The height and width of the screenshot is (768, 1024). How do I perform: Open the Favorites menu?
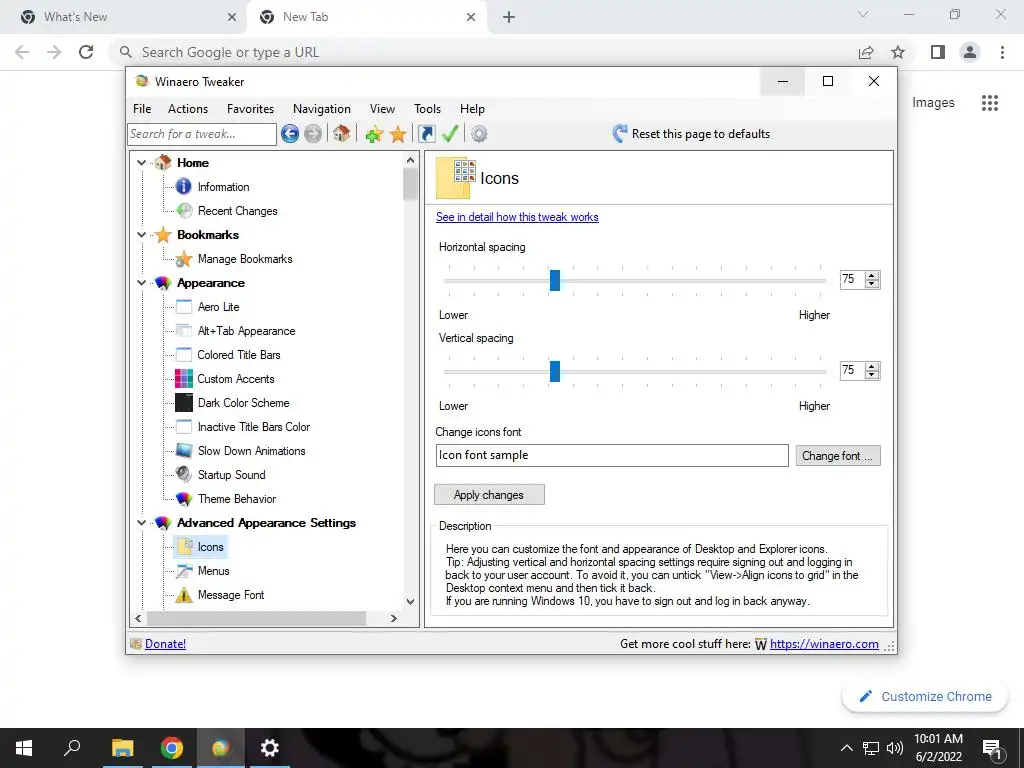click(250, 109)
